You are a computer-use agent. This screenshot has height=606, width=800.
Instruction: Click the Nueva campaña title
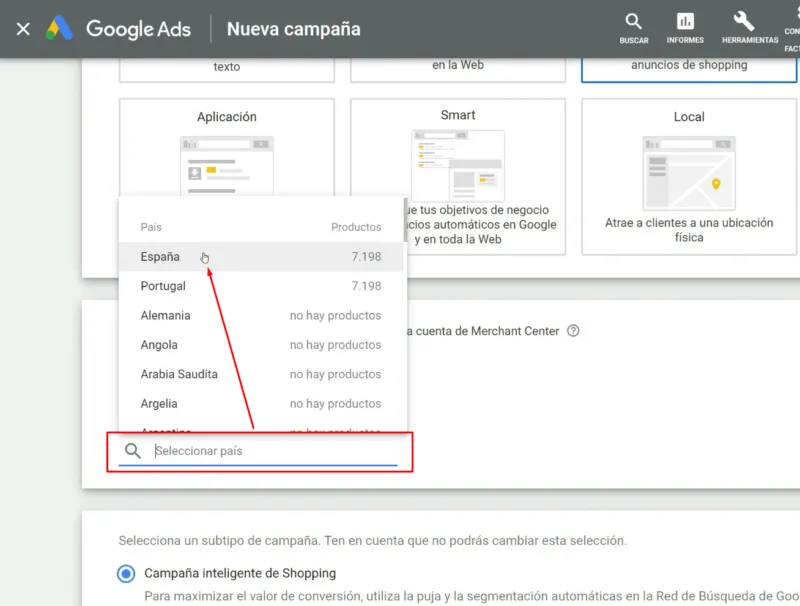pos(293,29)
